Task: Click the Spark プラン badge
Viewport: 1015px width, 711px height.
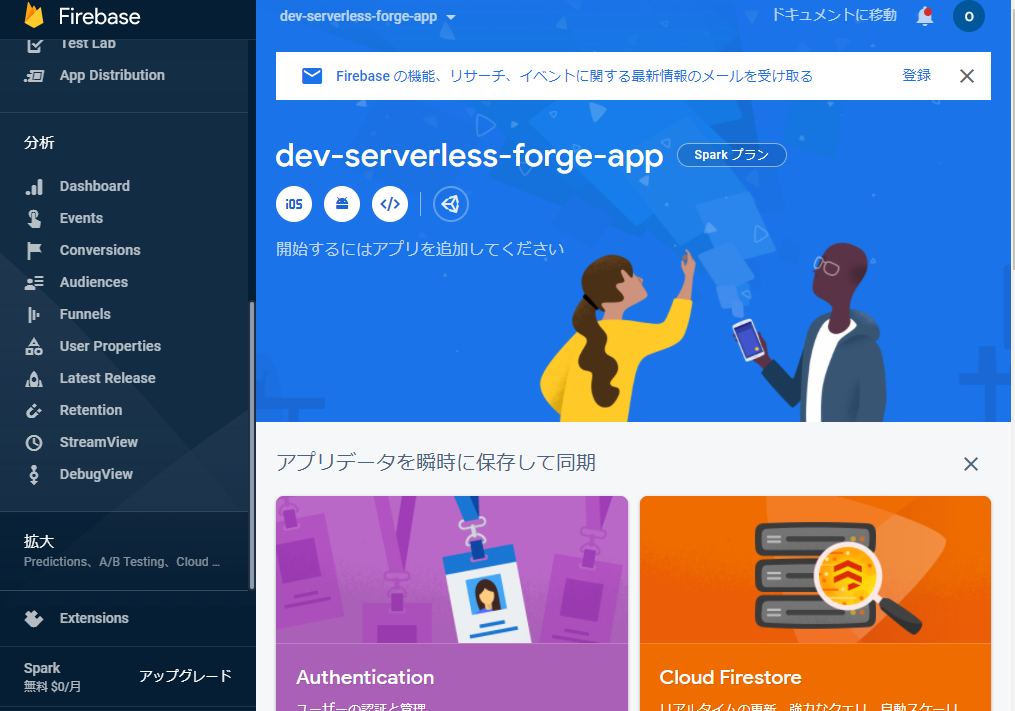Action: click(731, 155)
